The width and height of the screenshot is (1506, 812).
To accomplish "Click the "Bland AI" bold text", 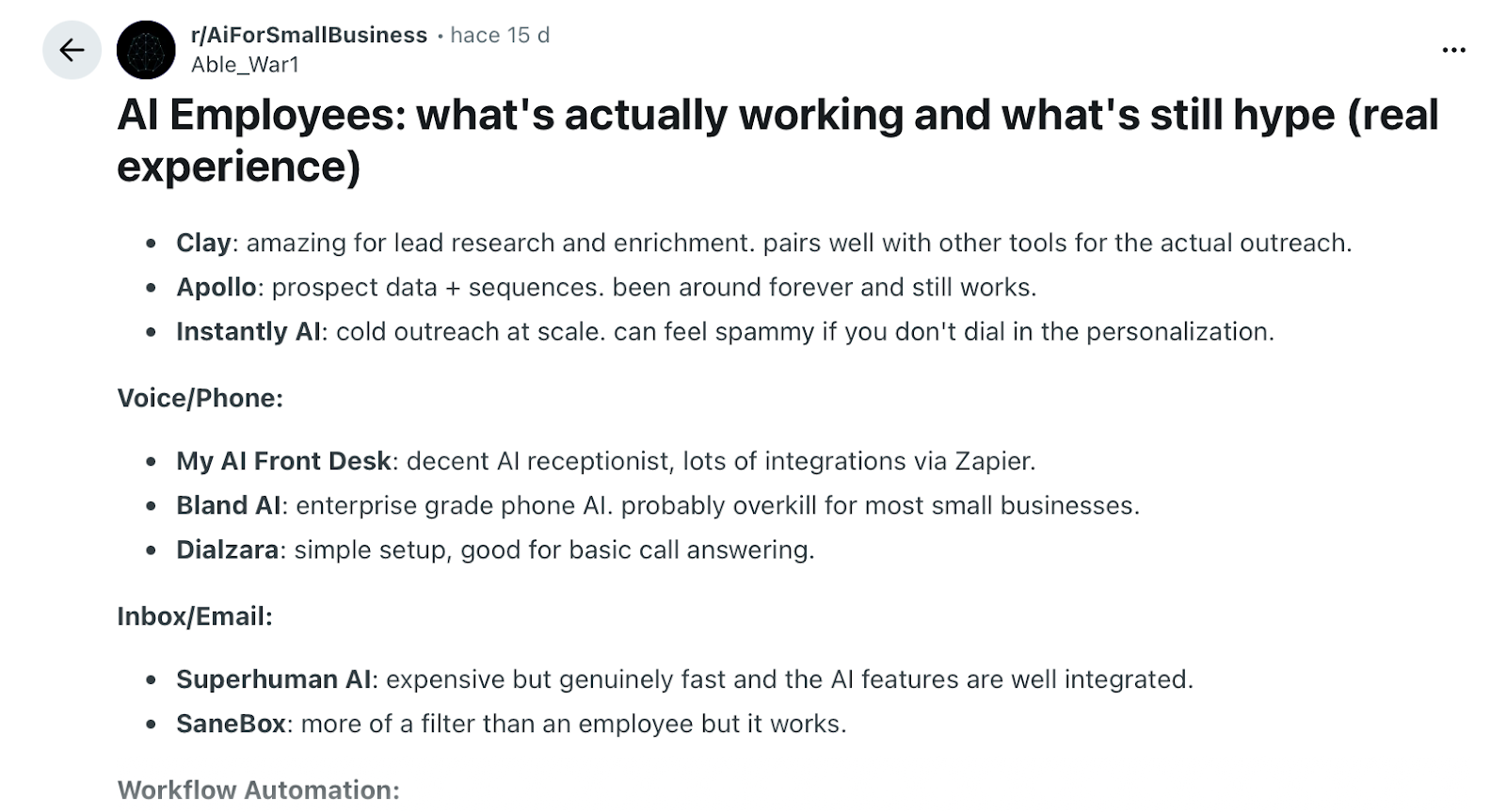I will pos(228,505).
